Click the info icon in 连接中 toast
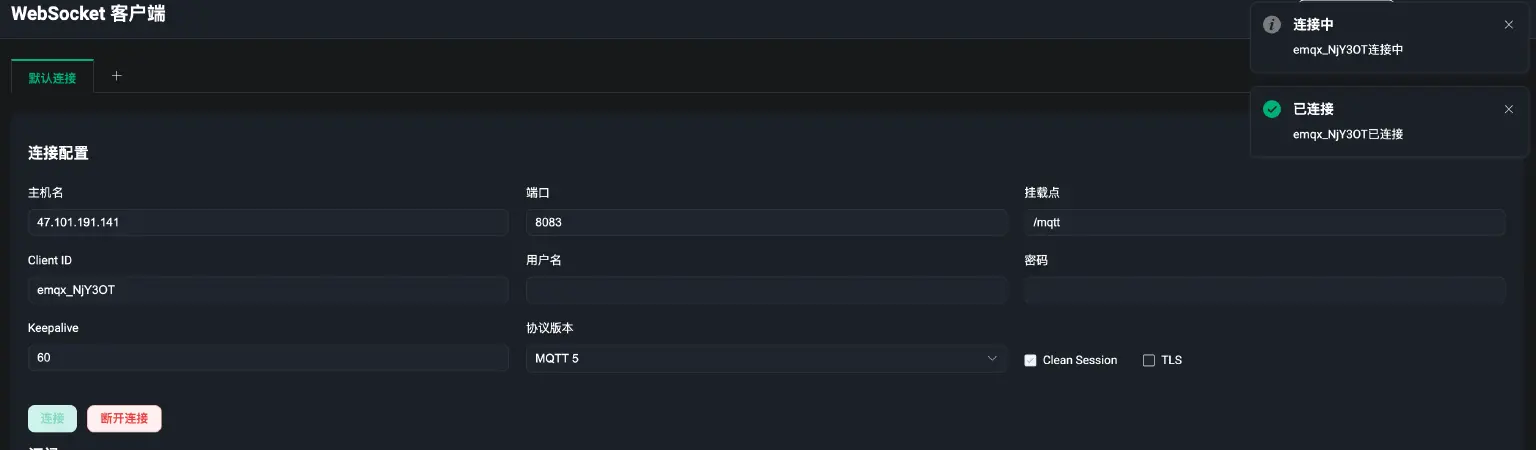The height and width of the screenshot is (450, 1536). click(x=1272, y=25)
